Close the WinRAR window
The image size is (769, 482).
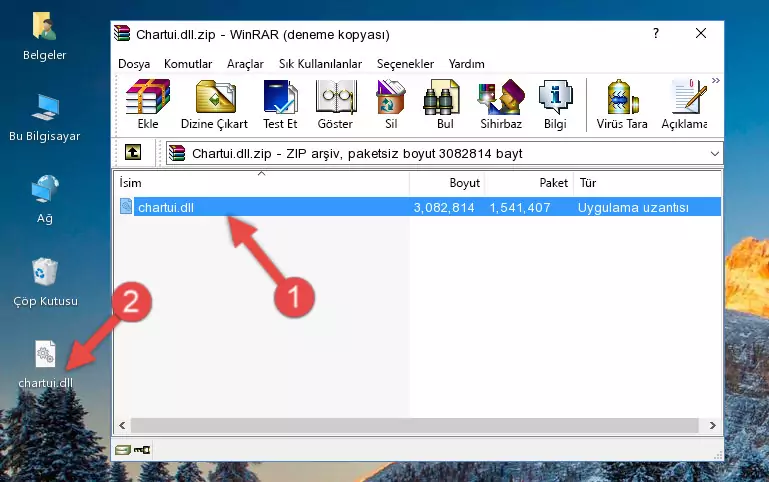tap(701, 33)
